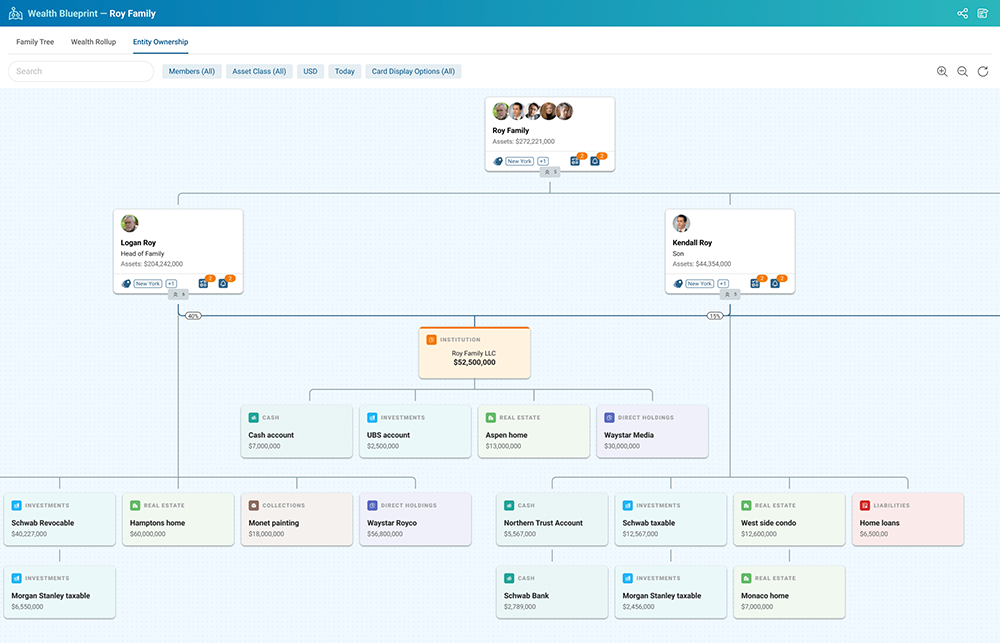Click the Assets: $272,221,000 total
Image resolution: width=1000 pixels, height=643 pixels.
click(524, 142)
